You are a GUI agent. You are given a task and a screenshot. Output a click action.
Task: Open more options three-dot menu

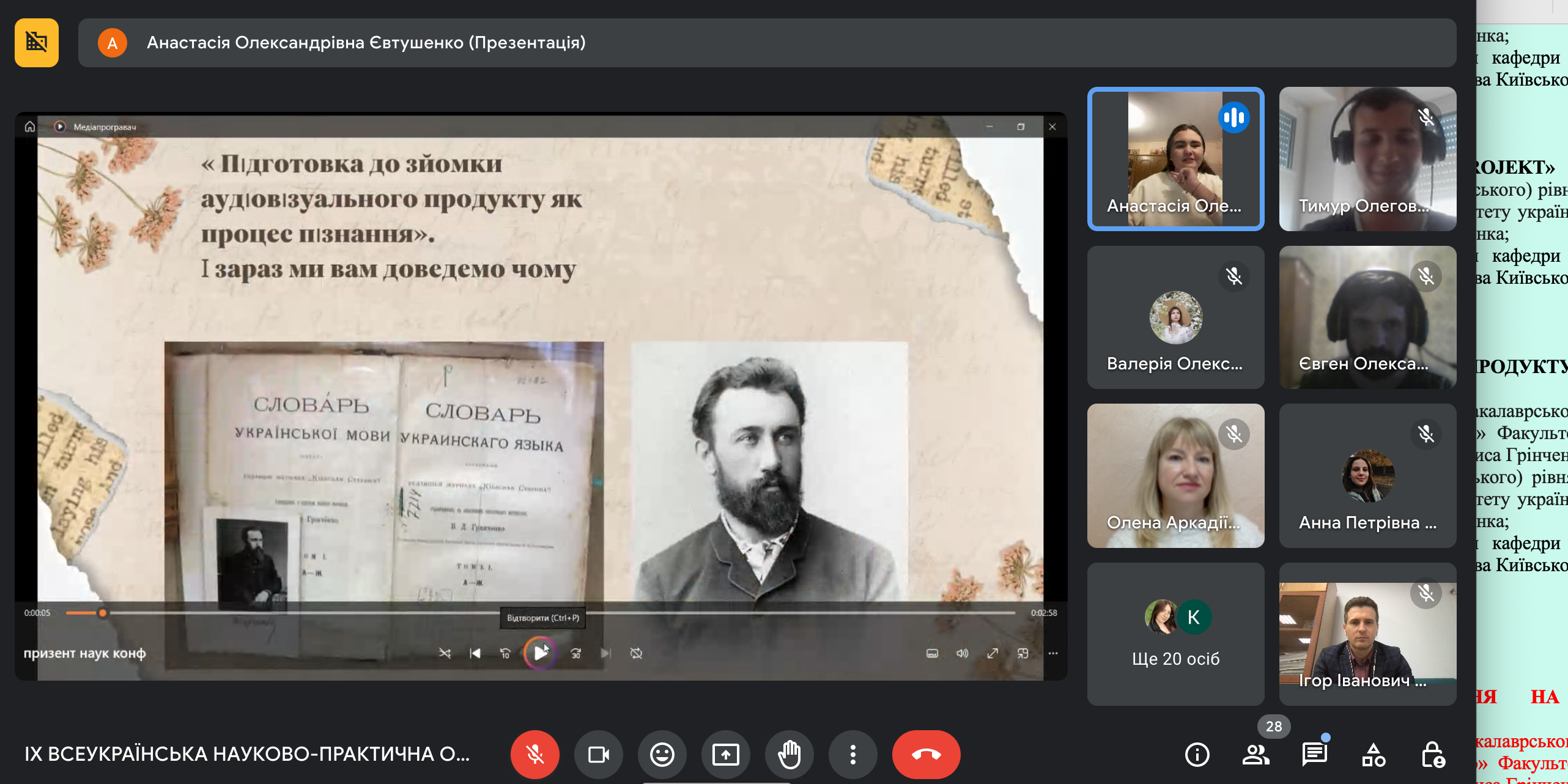(852, 754)
